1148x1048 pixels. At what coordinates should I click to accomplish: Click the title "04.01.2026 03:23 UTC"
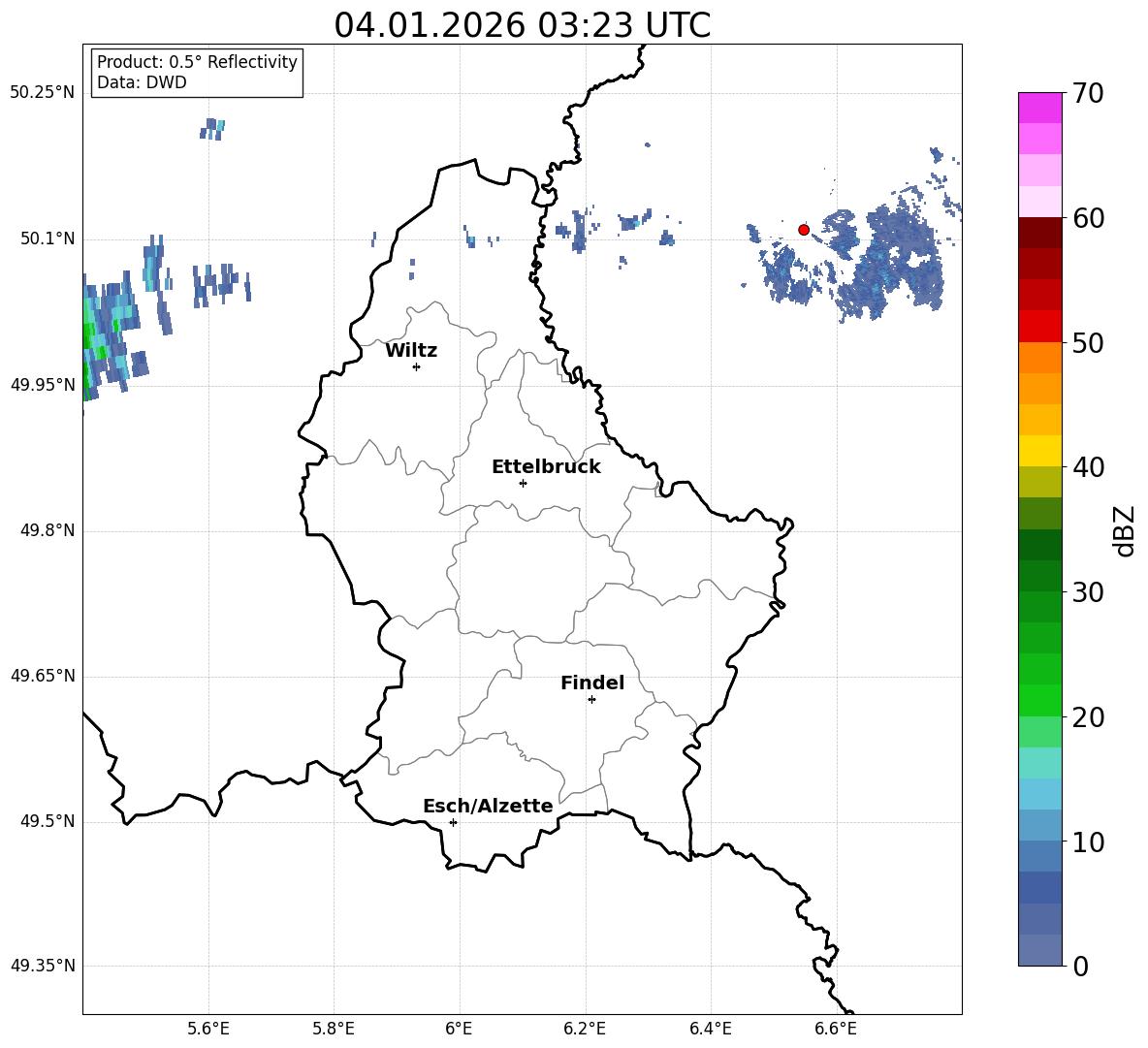point(522,25)
